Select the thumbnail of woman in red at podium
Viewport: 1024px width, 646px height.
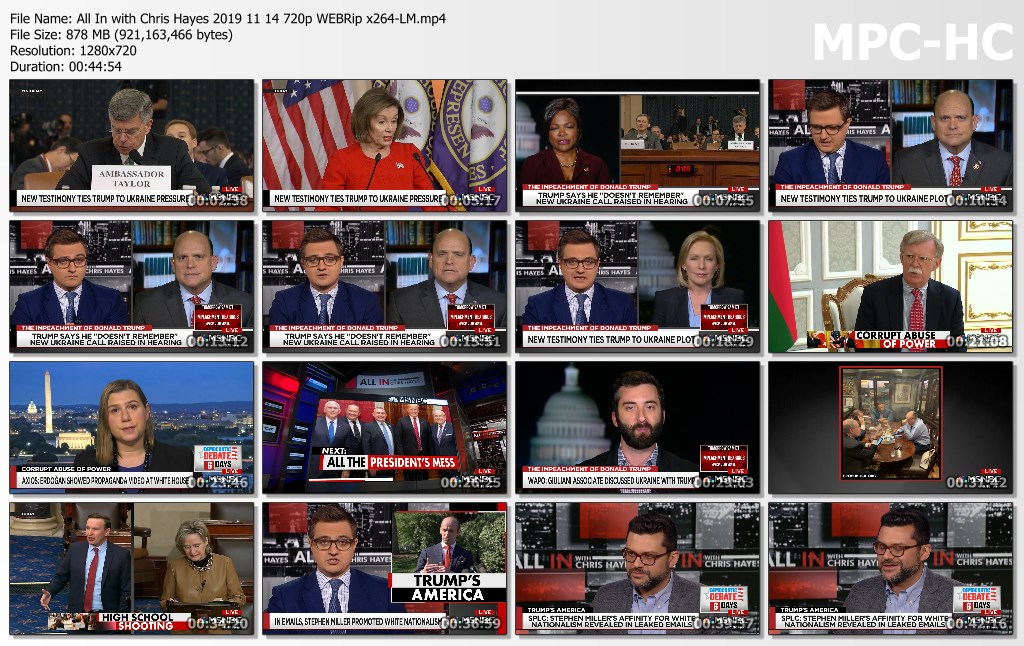385,145
